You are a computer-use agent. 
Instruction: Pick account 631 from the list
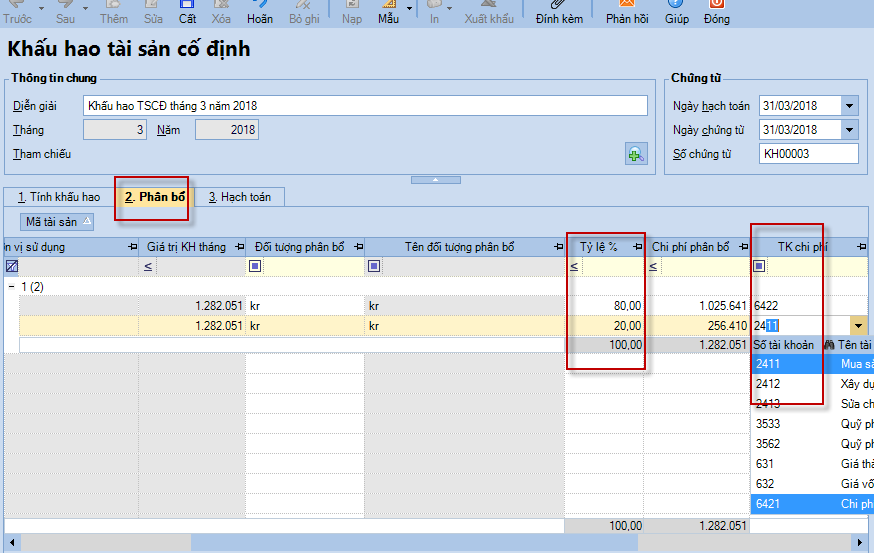coord(812,464)
